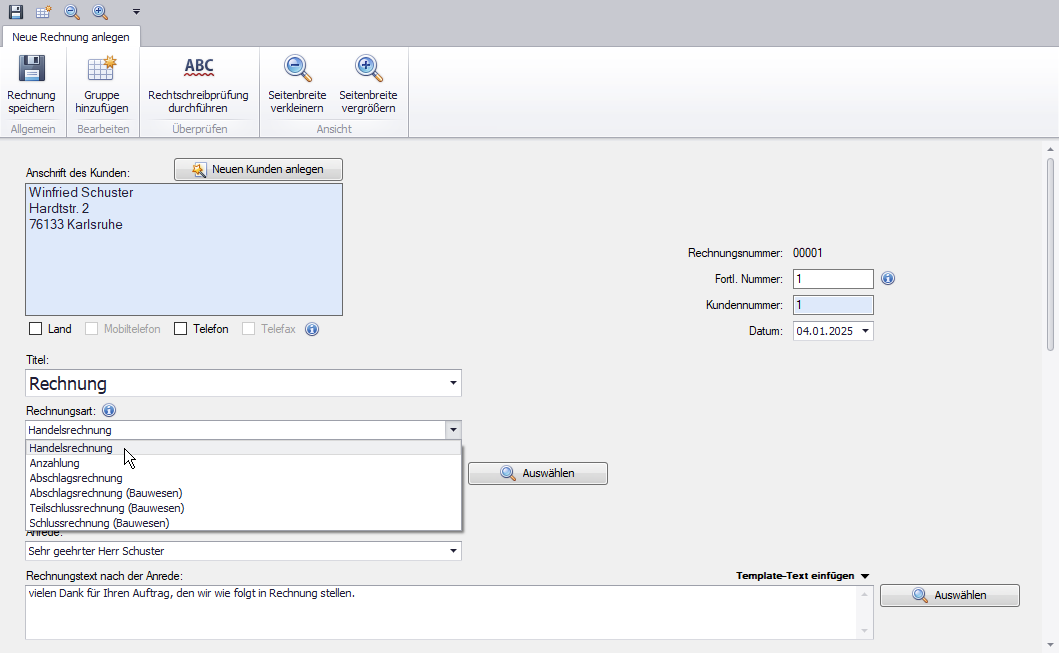This screenshot has width=1059, height=653.
Task: Click the Fortl. Nummer input field
Action: (833, 279)
